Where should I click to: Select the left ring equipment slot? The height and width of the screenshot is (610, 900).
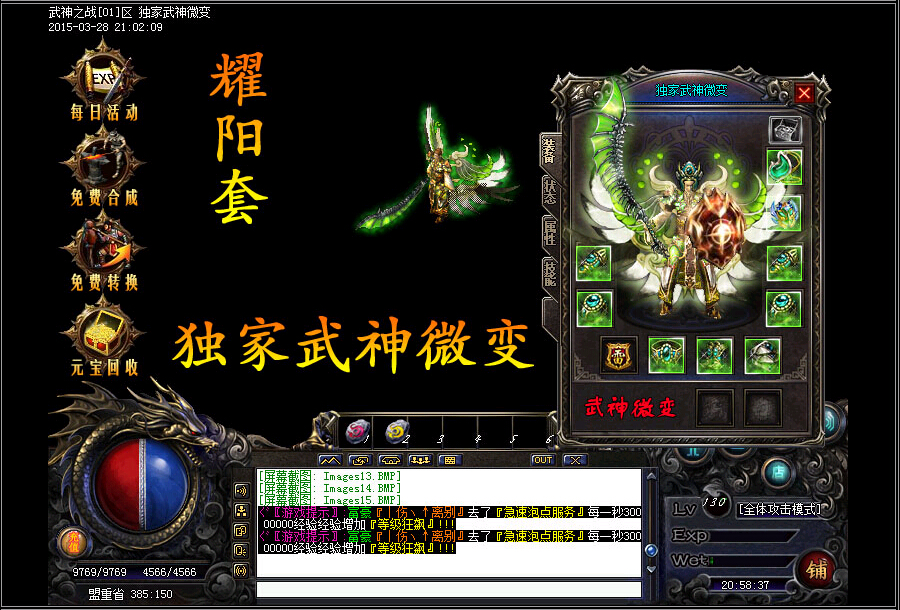[x=593, y=309]
